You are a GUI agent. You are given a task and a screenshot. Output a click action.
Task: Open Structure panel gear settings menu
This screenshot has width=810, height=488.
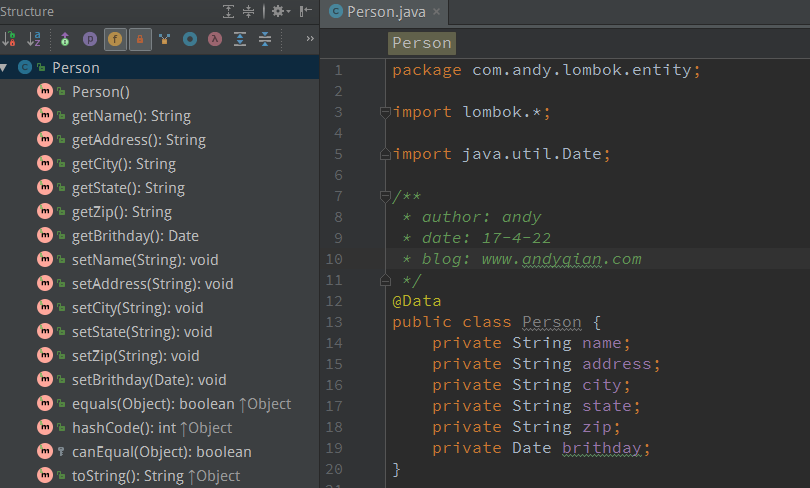point(281,11)
